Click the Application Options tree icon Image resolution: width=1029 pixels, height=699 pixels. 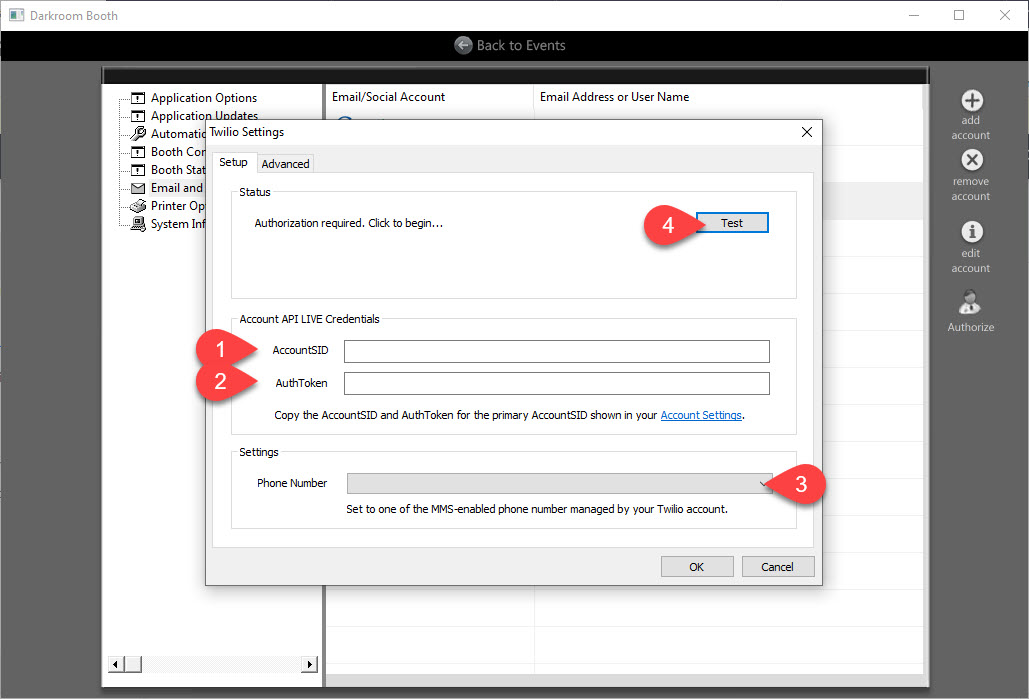click(x=138, y=98)
